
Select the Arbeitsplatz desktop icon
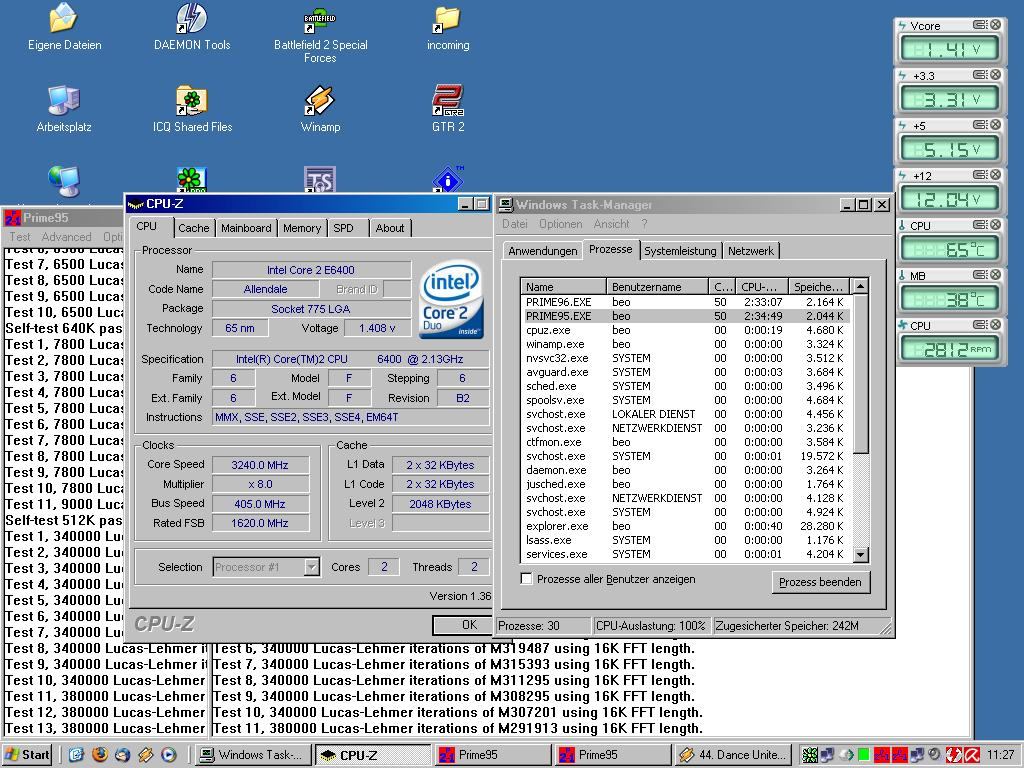64,110
